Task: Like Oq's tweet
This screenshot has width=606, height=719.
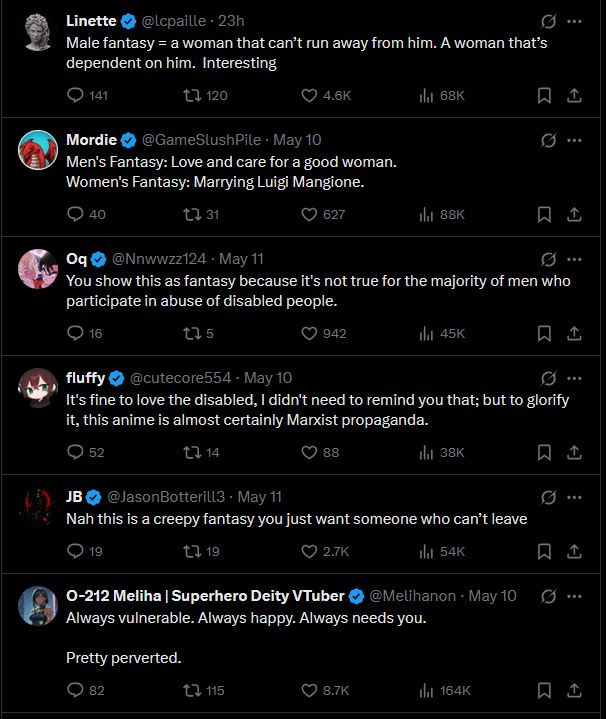Action: (310, 333)
